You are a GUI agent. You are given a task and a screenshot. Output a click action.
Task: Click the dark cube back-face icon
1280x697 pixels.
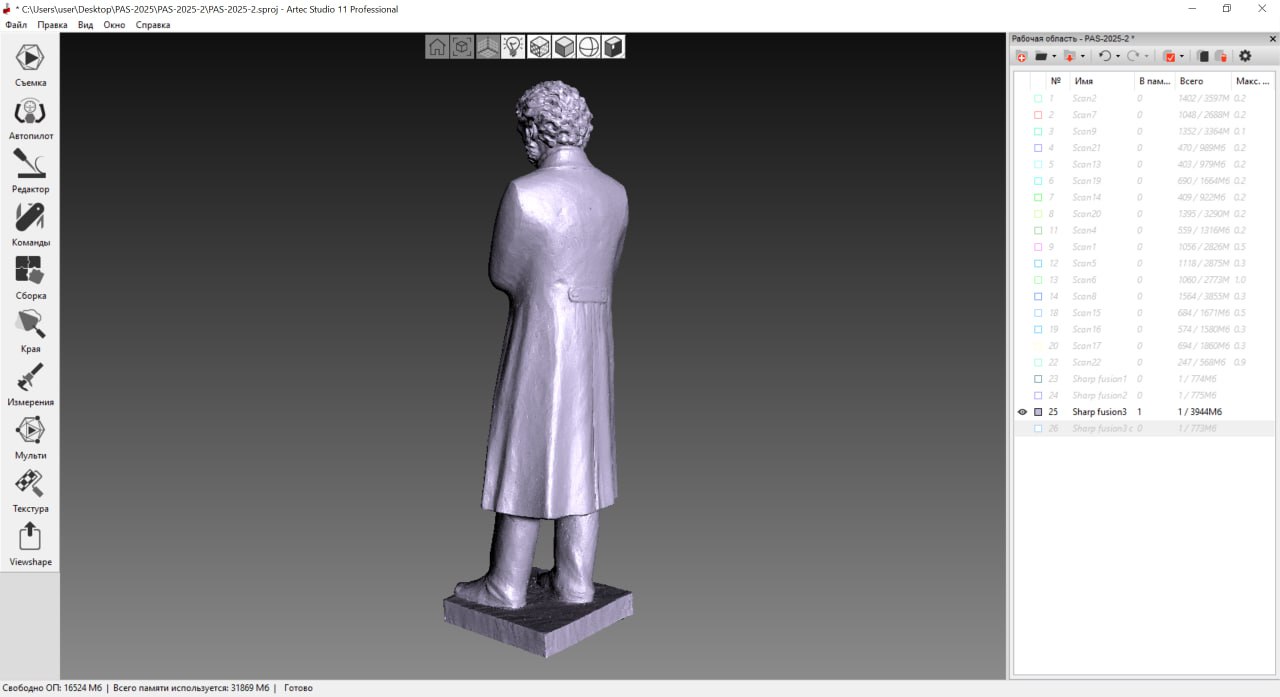click(613, 47)
